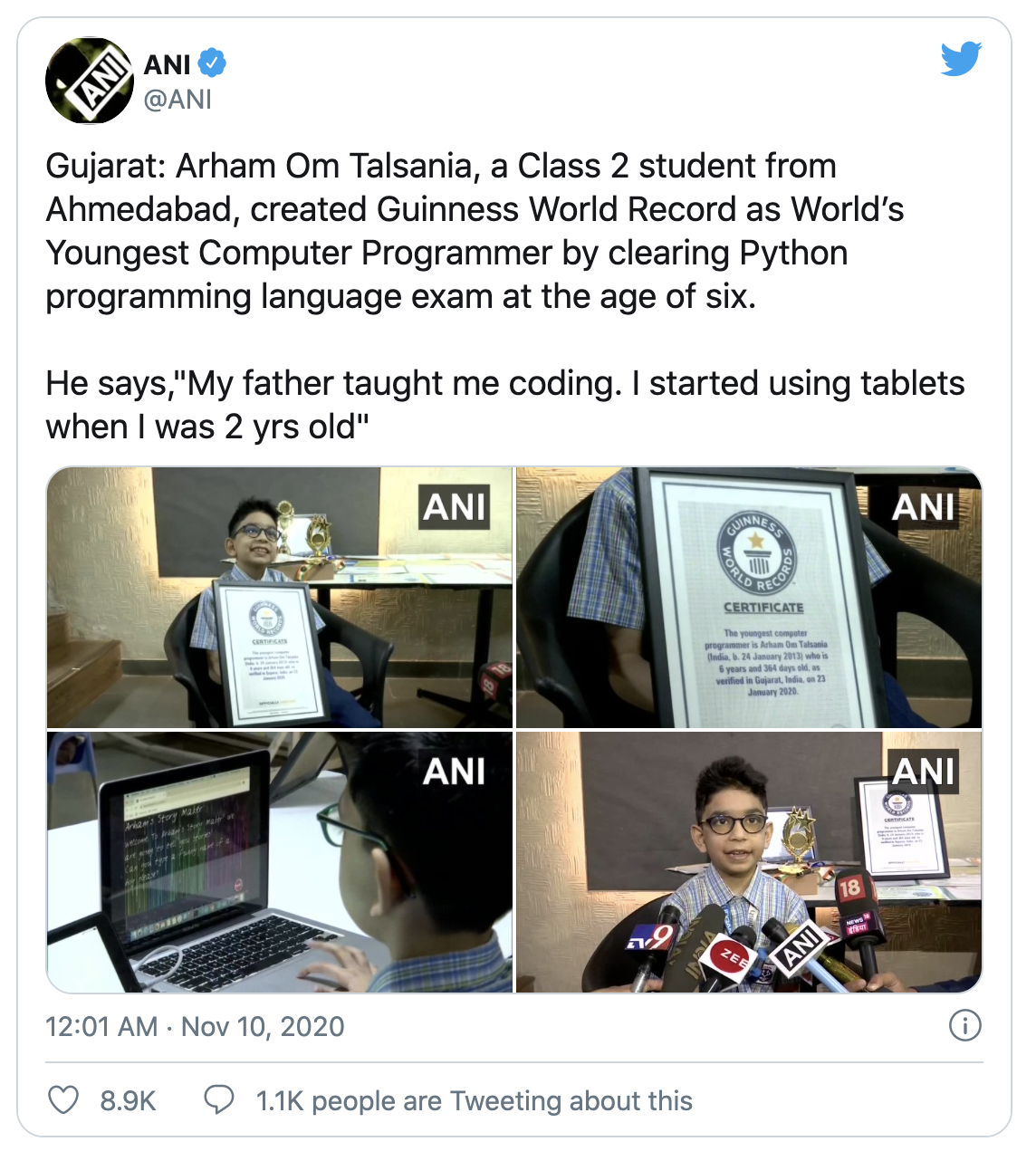Open the 12:01 AM Nov 10, 2020 timestamp

tap(195, 1026)
